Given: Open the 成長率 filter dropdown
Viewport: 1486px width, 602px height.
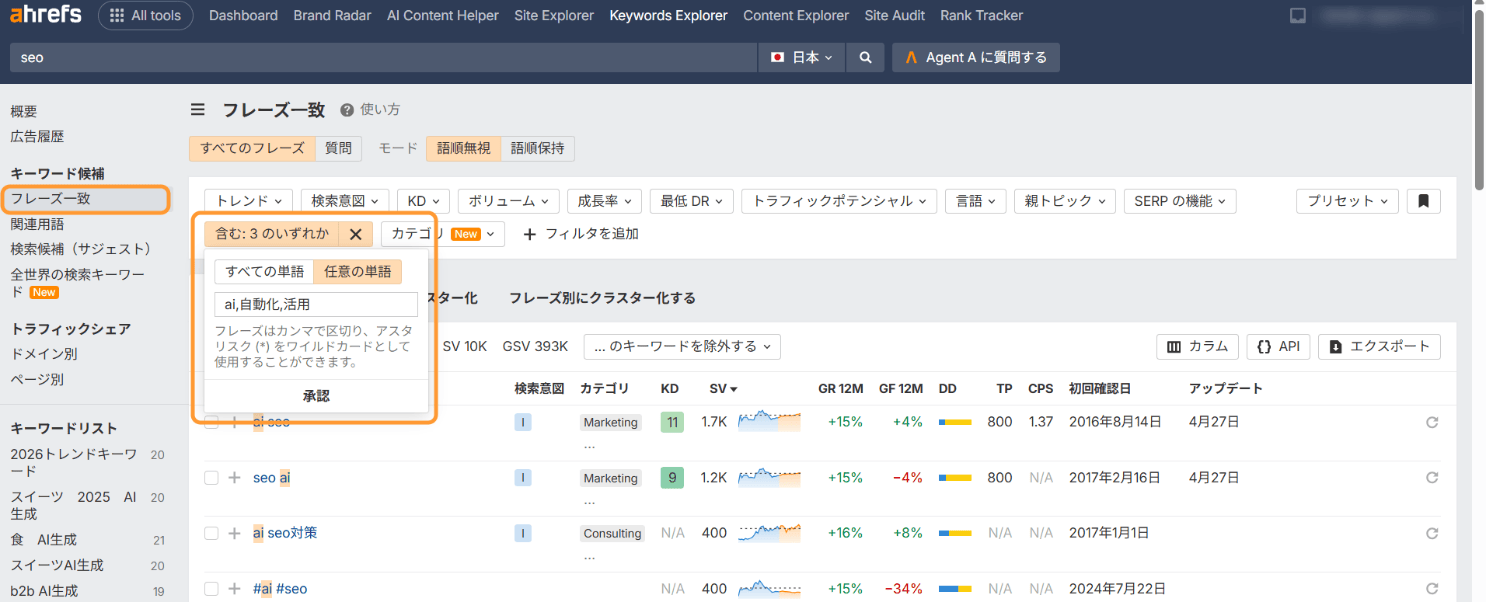Looking at the screenshot, I should [x=605, y=201].
